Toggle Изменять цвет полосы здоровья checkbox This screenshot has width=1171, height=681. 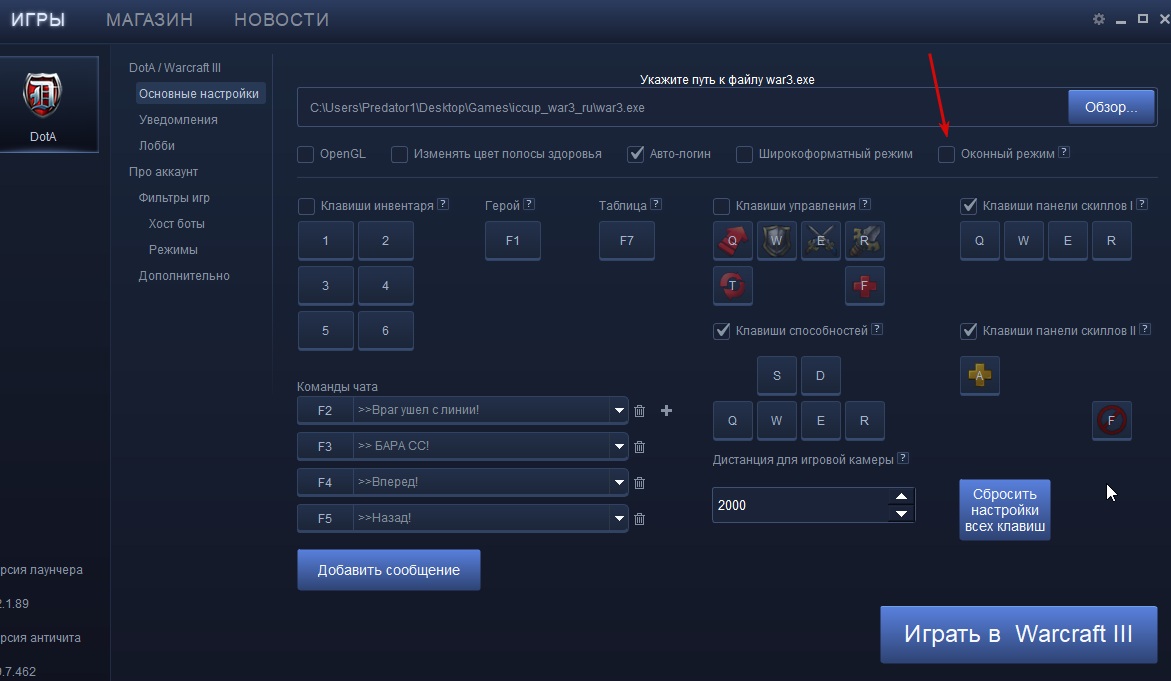400,154
